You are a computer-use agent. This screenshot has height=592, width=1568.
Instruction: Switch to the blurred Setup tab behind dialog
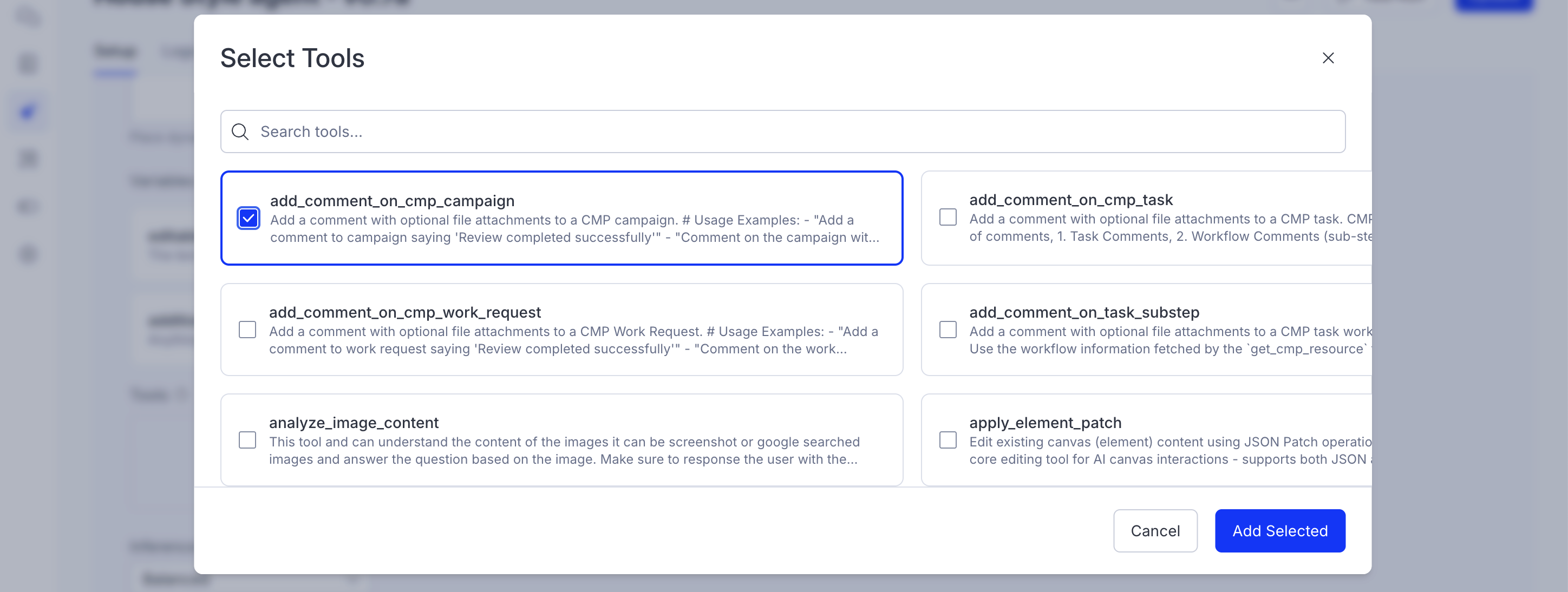click(116, 52)
